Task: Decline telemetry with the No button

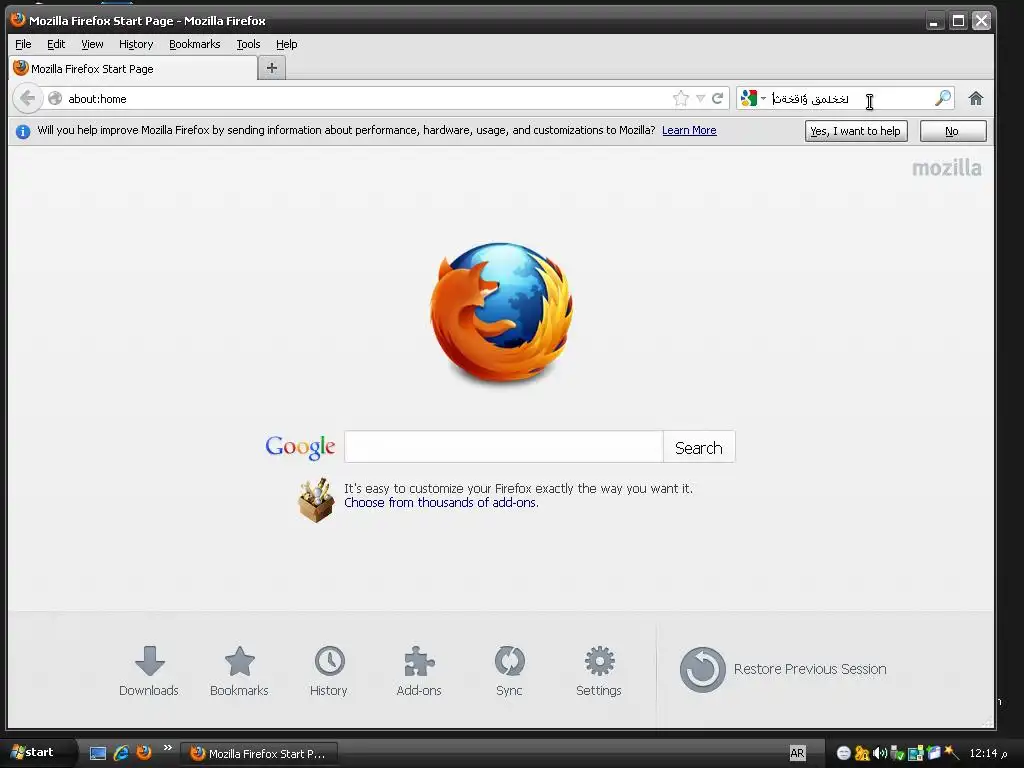Action: coord(953,131)
